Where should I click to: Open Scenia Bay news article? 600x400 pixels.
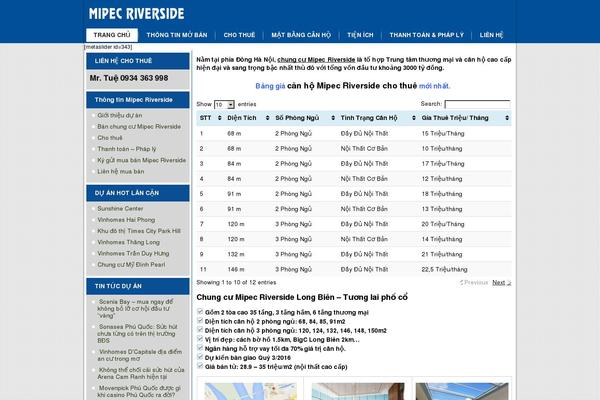(x=135, y=309)
